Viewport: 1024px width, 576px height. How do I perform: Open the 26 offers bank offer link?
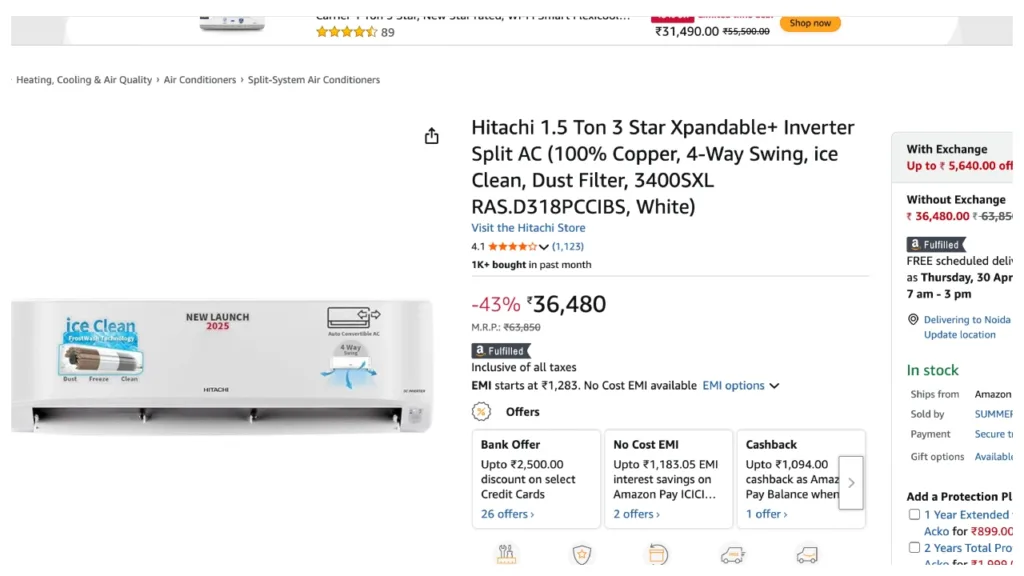click(x=507, y=514)
